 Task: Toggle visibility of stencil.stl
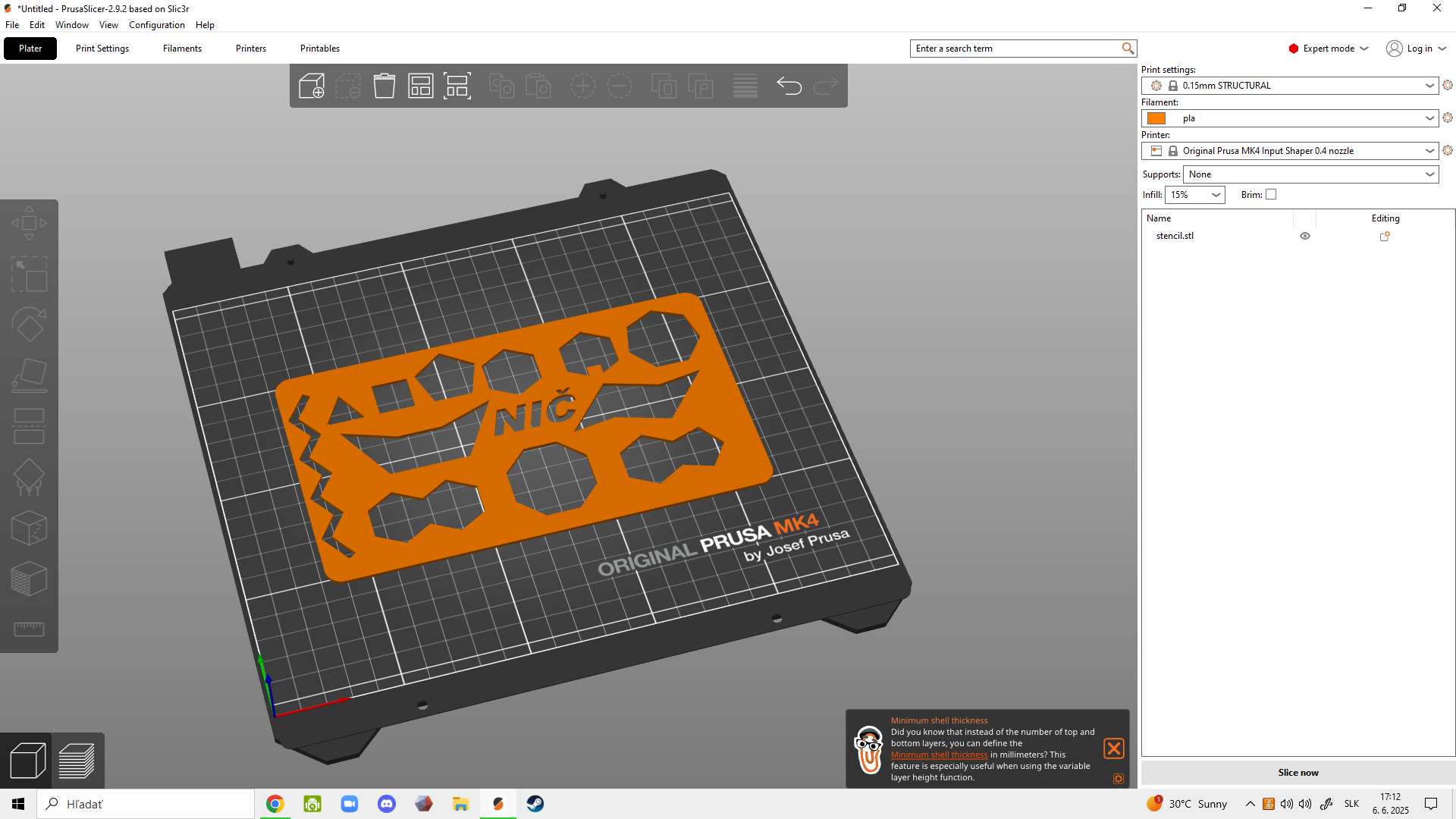[x=1305, y=236]
